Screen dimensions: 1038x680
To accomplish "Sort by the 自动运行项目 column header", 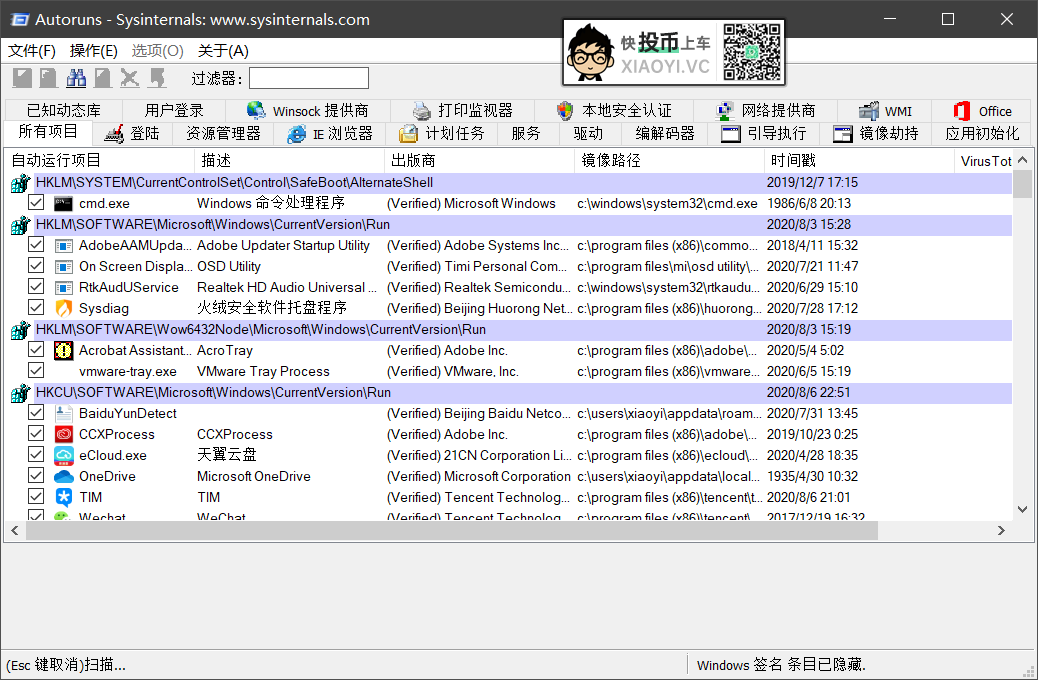I will 99,160.
